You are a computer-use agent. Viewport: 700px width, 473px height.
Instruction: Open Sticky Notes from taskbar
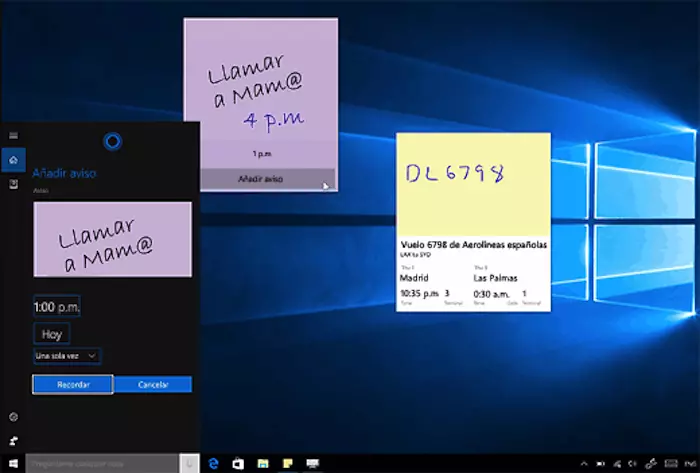(287, 463)
